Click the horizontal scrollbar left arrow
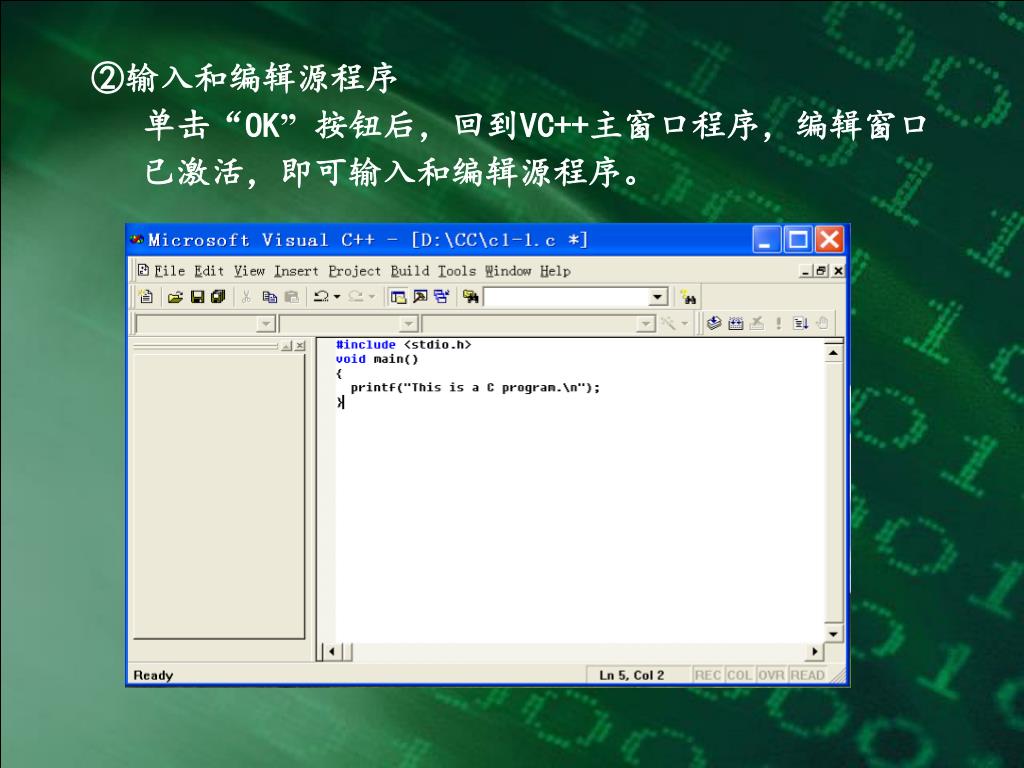The width and height of the screenshot is (1024, 768). point(332,651)
